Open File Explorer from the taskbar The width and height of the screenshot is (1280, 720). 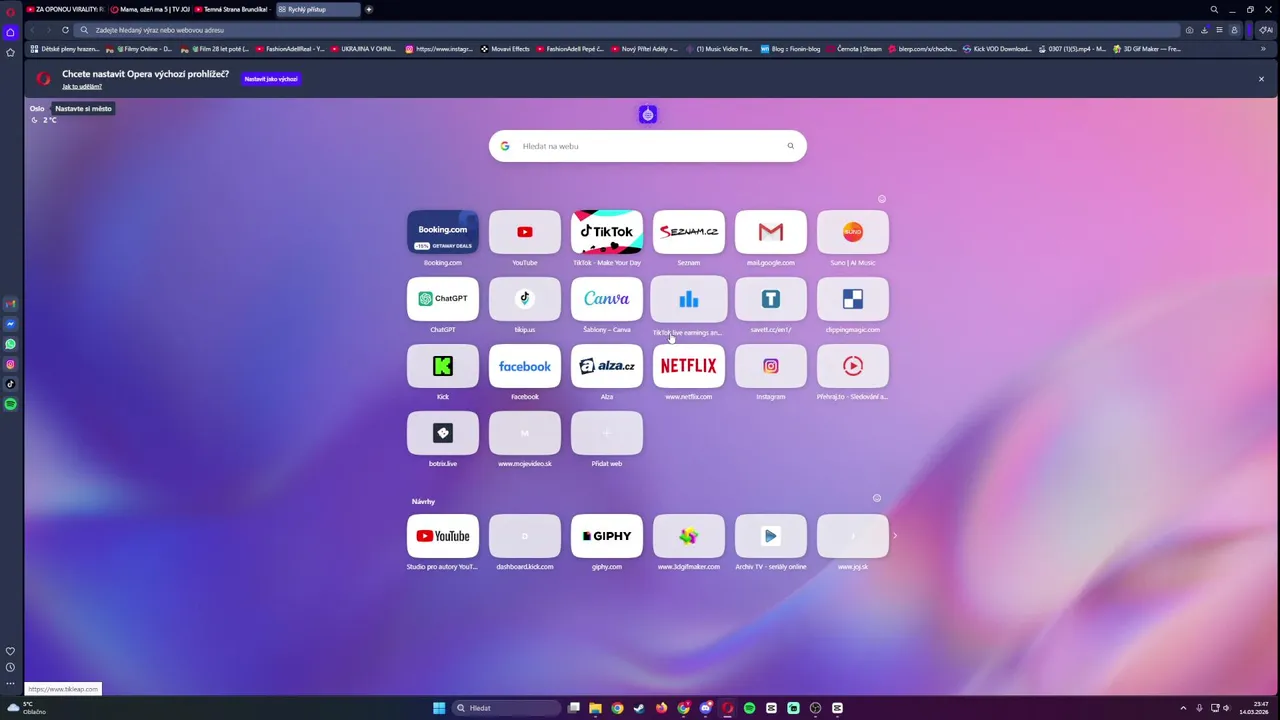(x=595, y=708)
